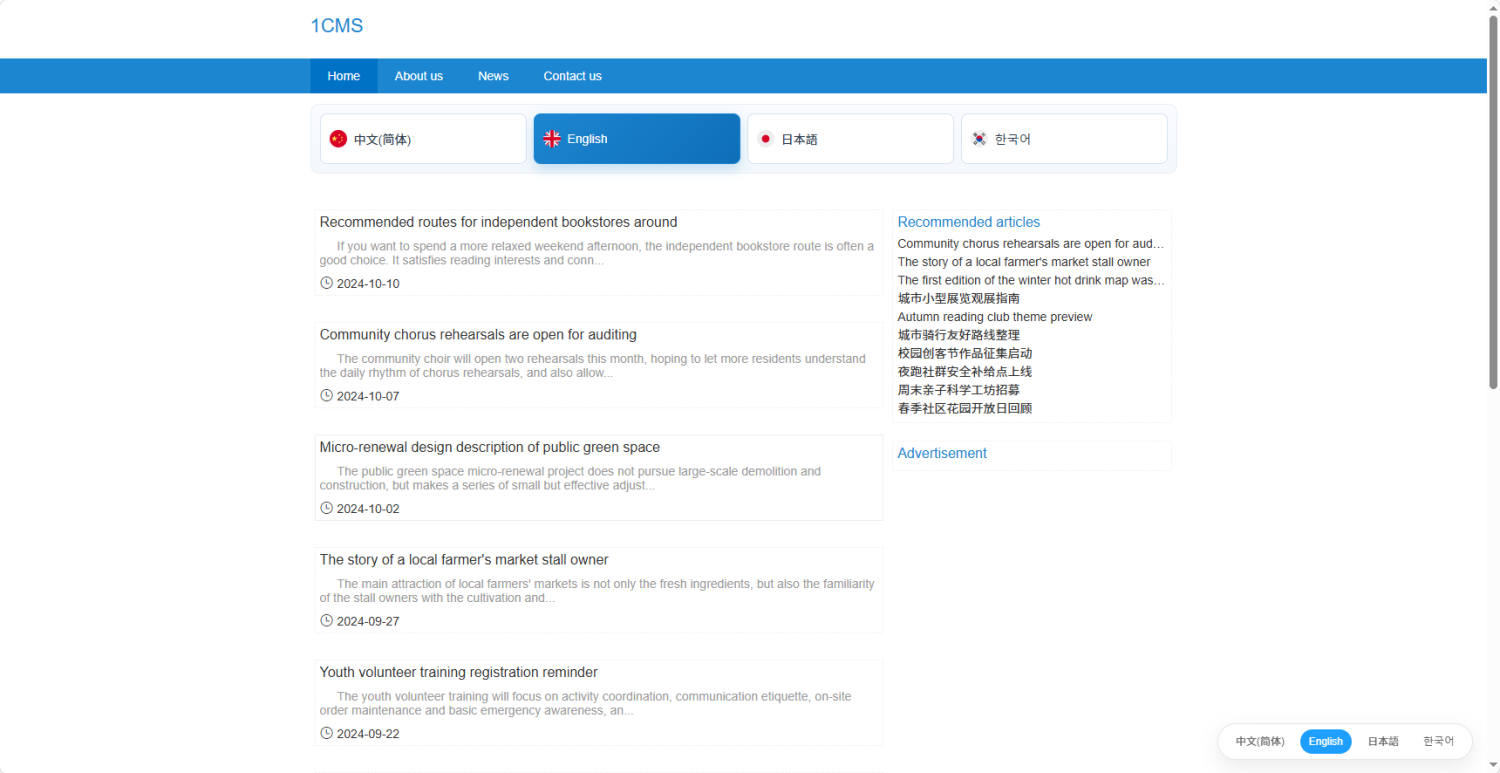This screenshot has height=773, width=1500.
Task: Open the Contact us menu item
Action: 573,76
